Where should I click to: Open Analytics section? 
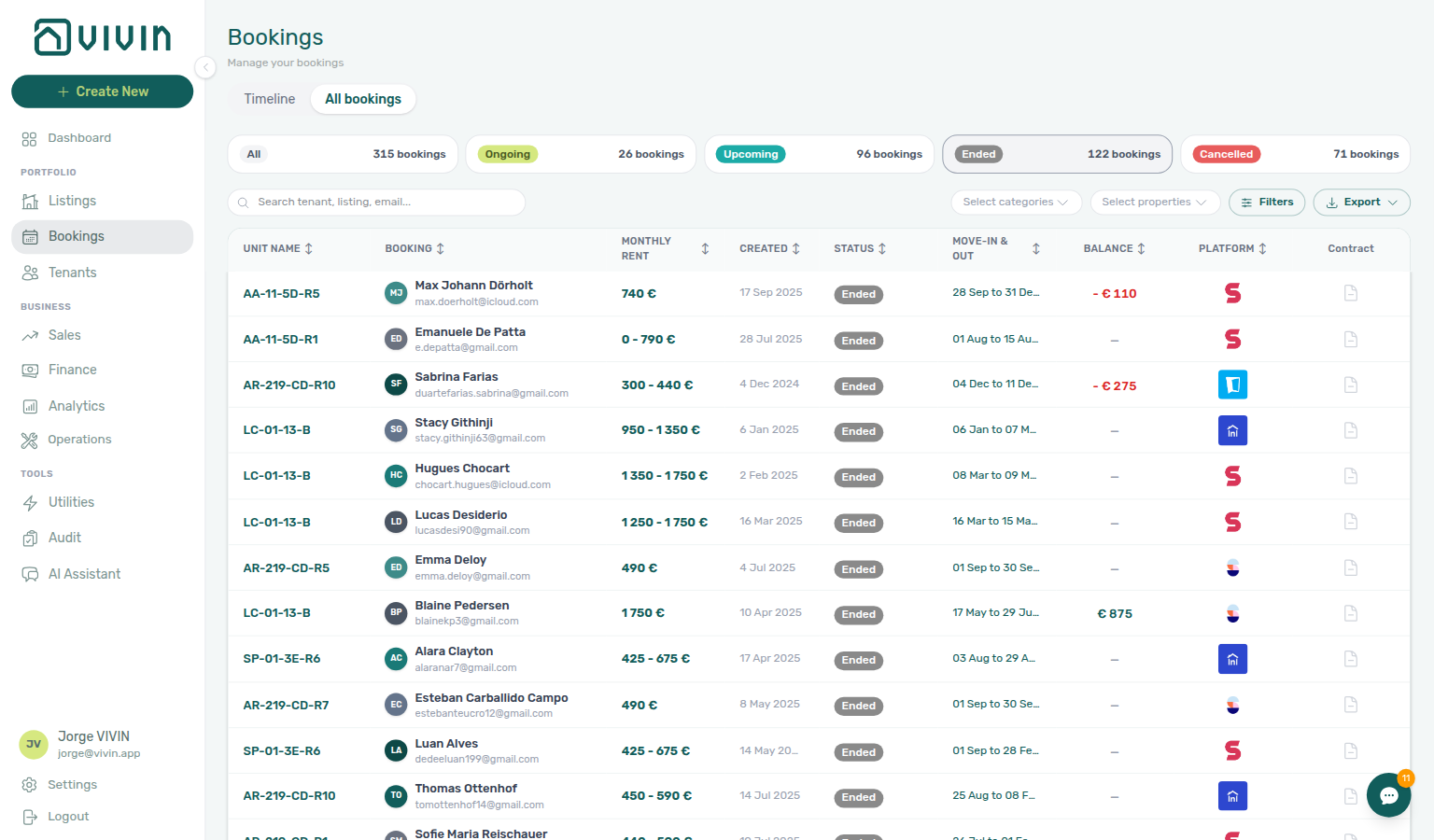click(x=103, y=406)
